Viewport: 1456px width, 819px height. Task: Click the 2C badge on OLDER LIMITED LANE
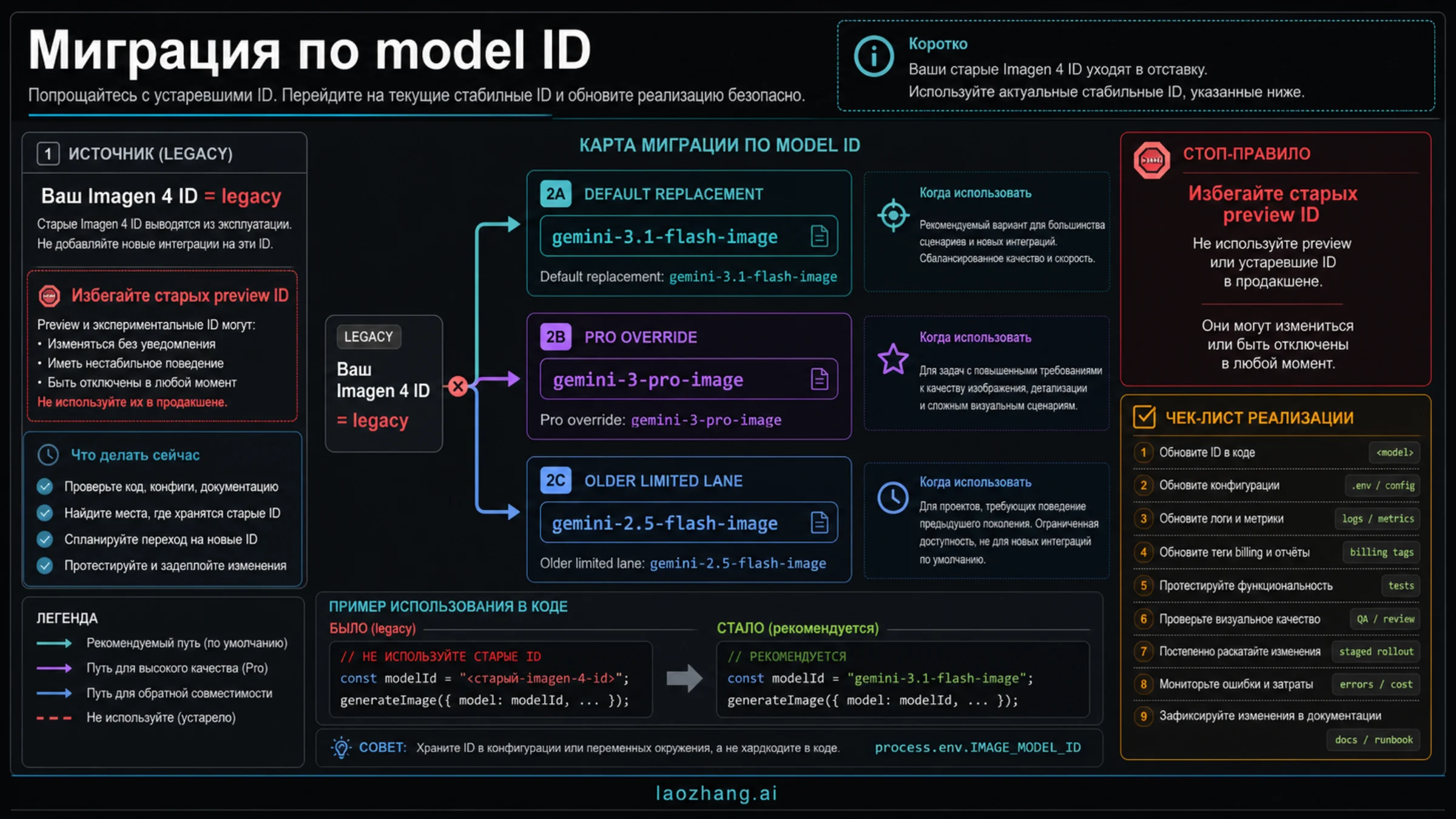coord(556,480)
